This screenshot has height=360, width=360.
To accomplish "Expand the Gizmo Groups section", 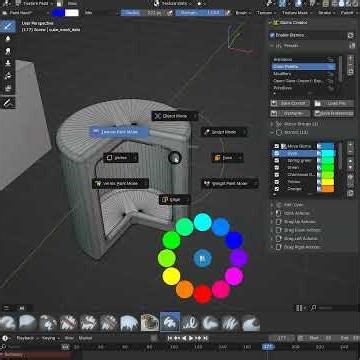I will (272, 124).
